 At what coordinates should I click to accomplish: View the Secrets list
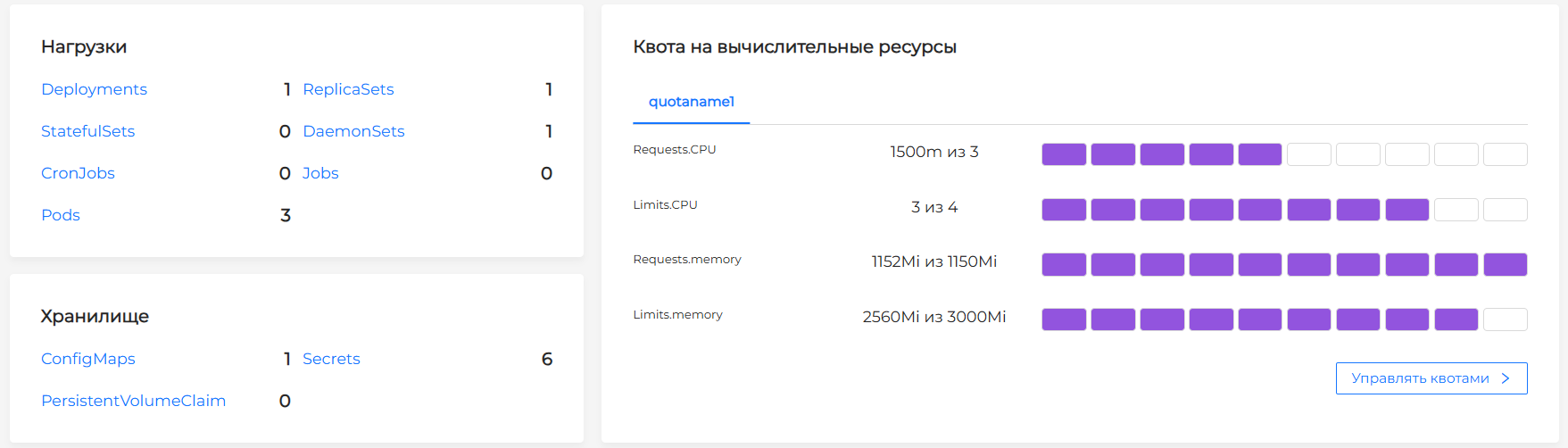(x=331, y=359)
